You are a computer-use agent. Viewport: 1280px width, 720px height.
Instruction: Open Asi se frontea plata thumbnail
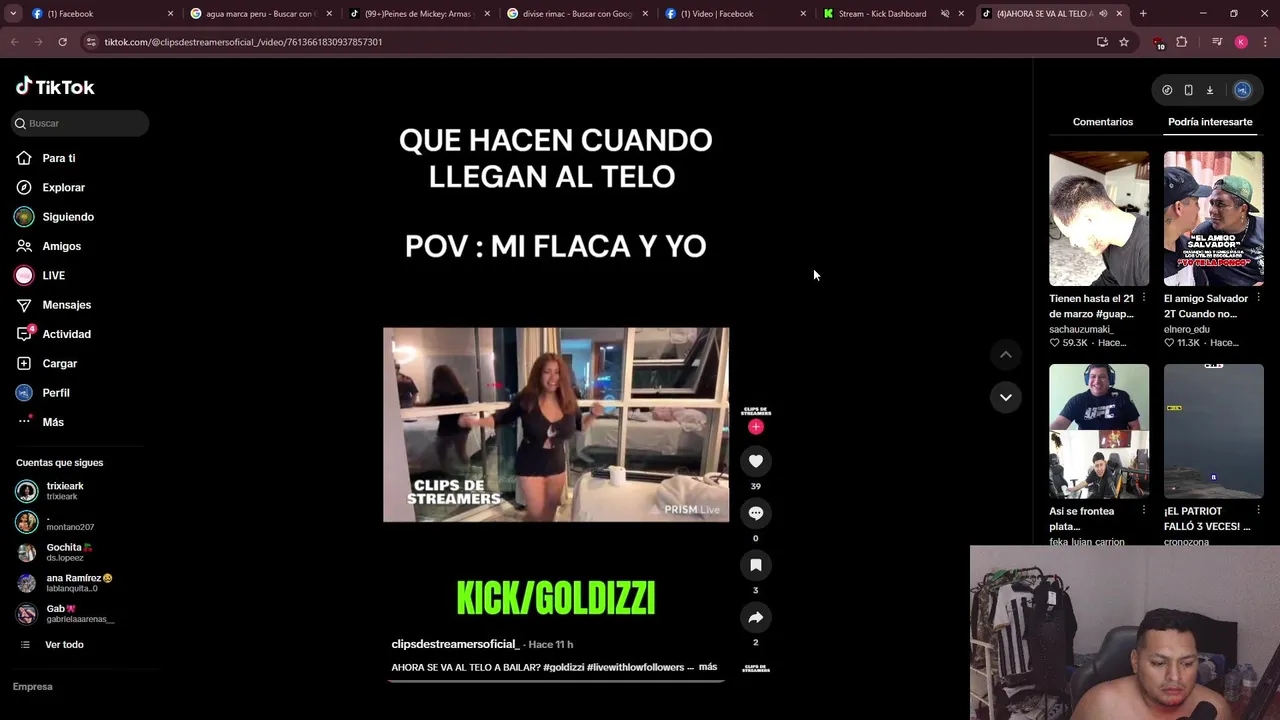[x=1099, y=431]
